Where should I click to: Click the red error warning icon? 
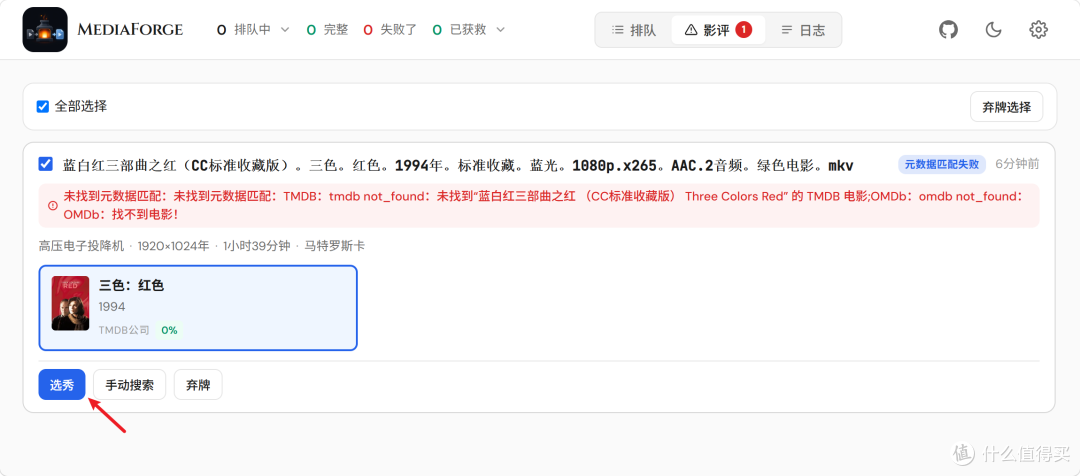52,205
